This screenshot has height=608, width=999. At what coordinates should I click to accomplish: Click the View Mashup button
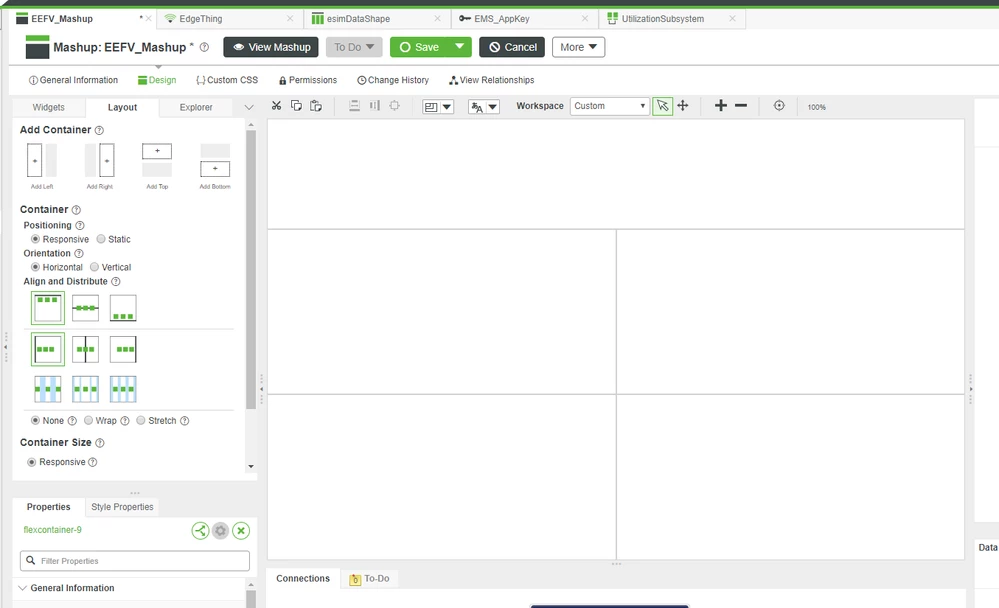[271, 47]
